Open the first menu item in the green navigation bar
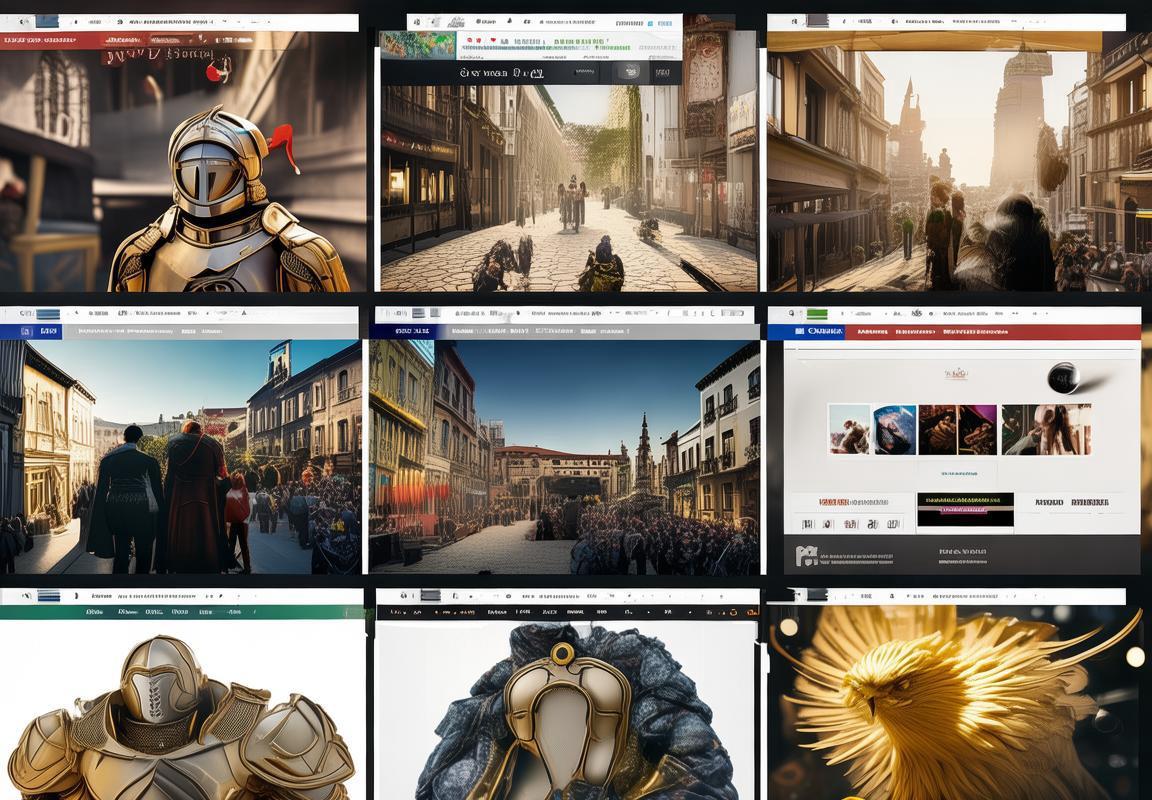 tap(95, 611)
